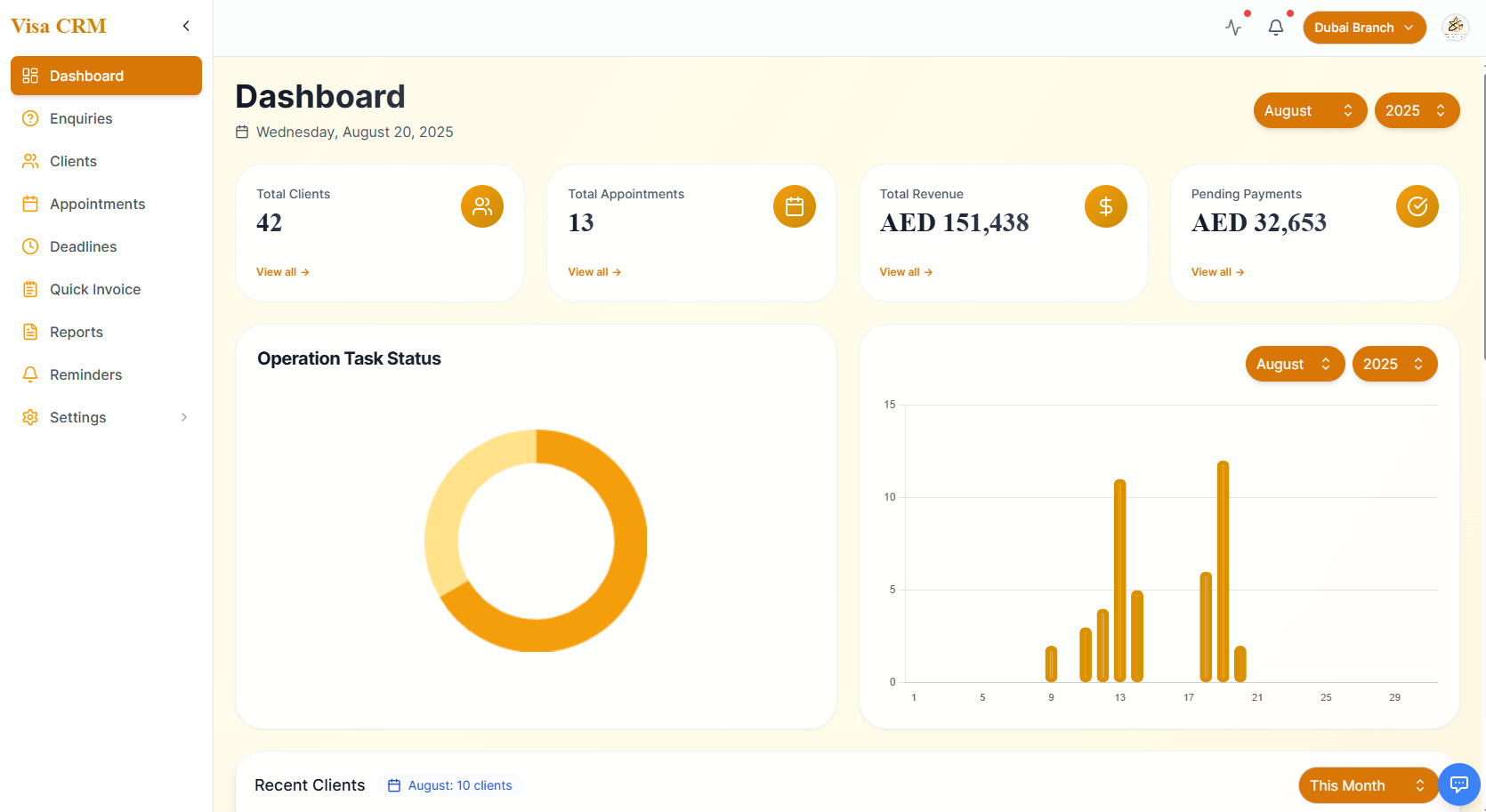Navigate to the Deadlines page
1486x812 pixels.
[84, 246]
